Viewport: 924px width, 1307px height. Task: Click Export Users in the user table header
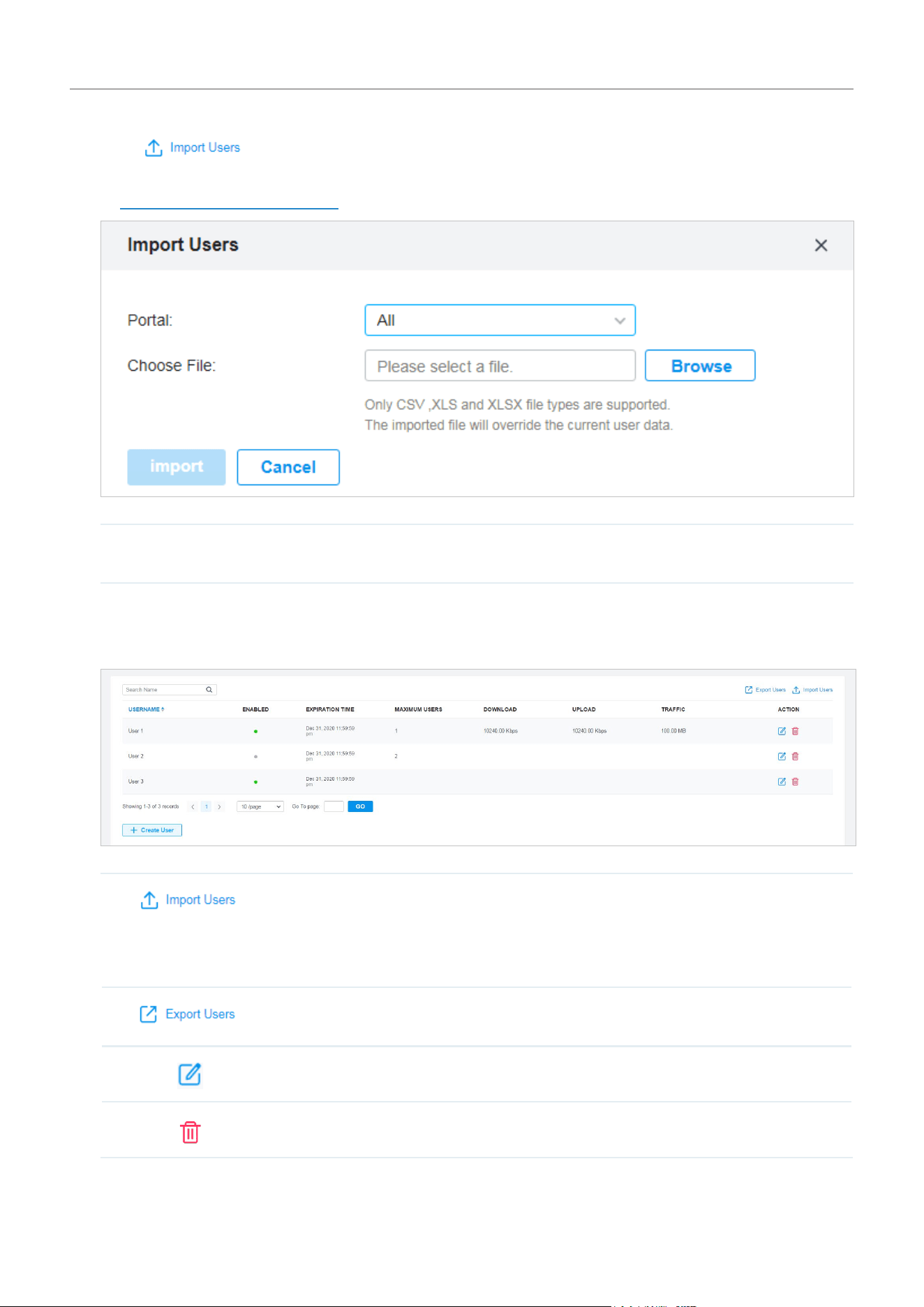pos(766,690)
